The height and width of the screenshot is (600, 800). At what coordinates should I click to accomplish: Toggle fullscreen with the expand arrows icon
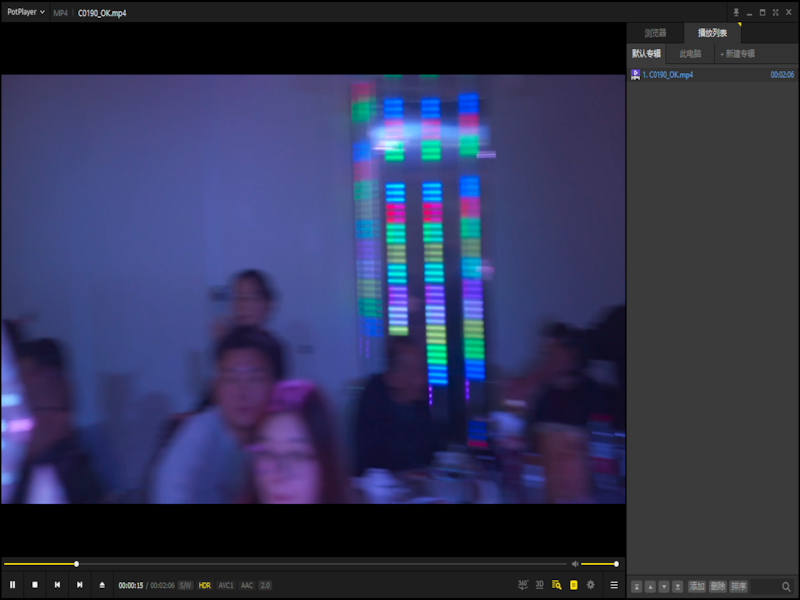[776, 12]
